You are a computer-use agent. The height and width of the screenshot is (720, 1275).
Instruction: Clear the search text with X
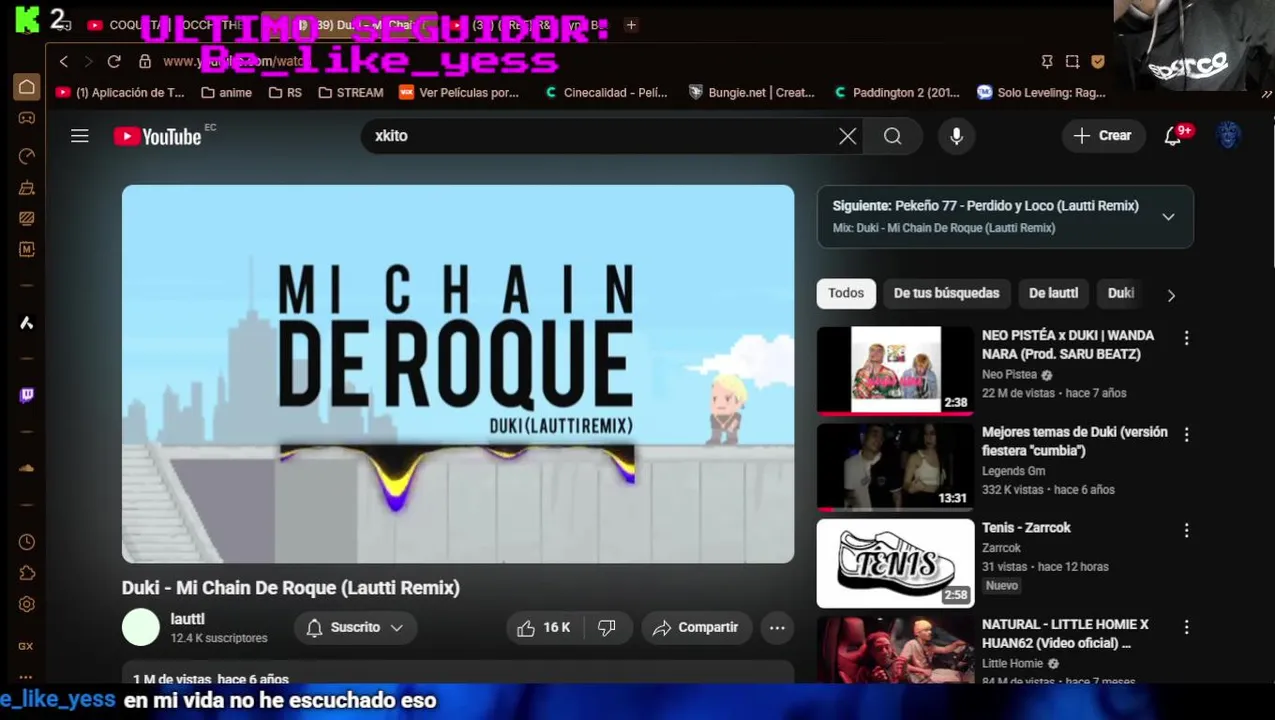848,136
